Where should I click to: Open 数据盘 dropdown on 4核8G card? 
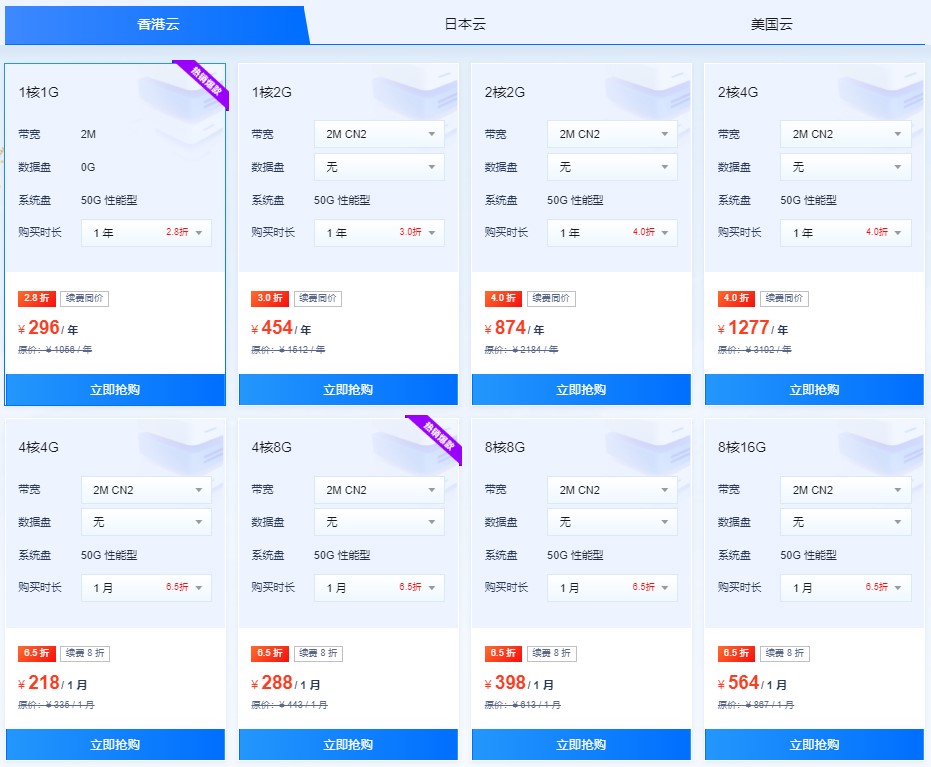tap(379, 522)
